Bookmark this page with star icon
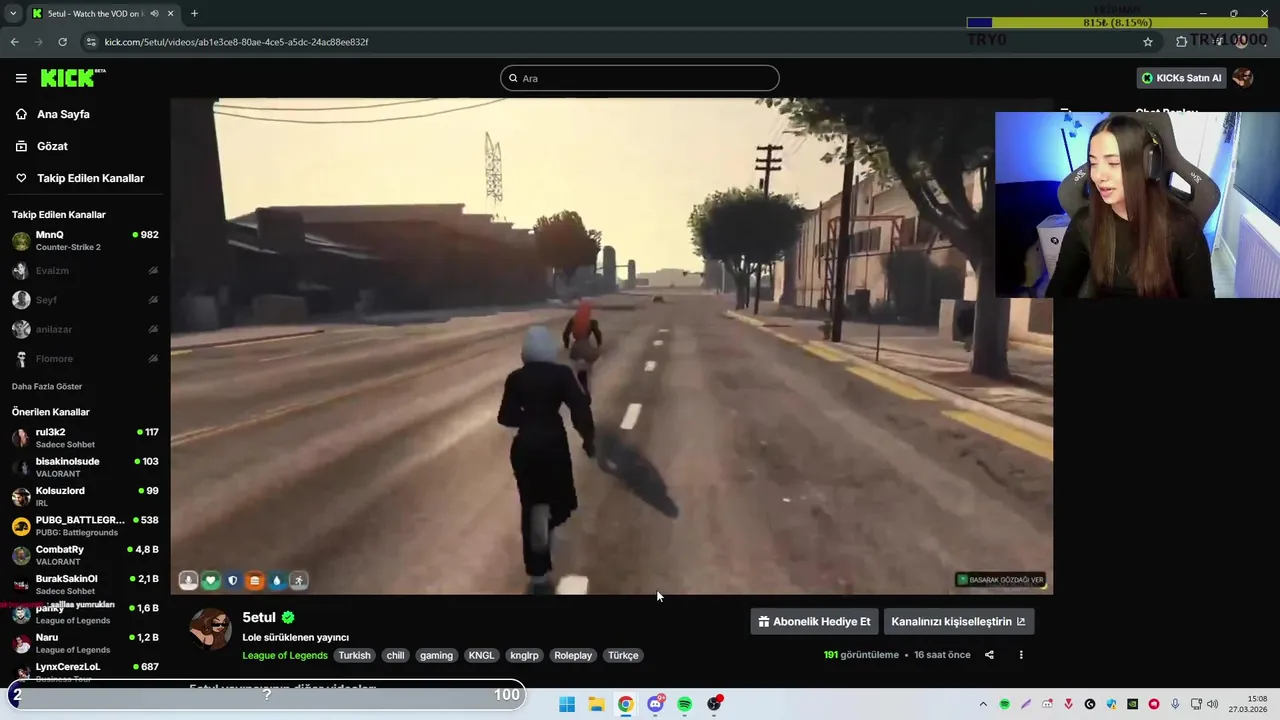1280x720 pixels. coord(1148,42)
